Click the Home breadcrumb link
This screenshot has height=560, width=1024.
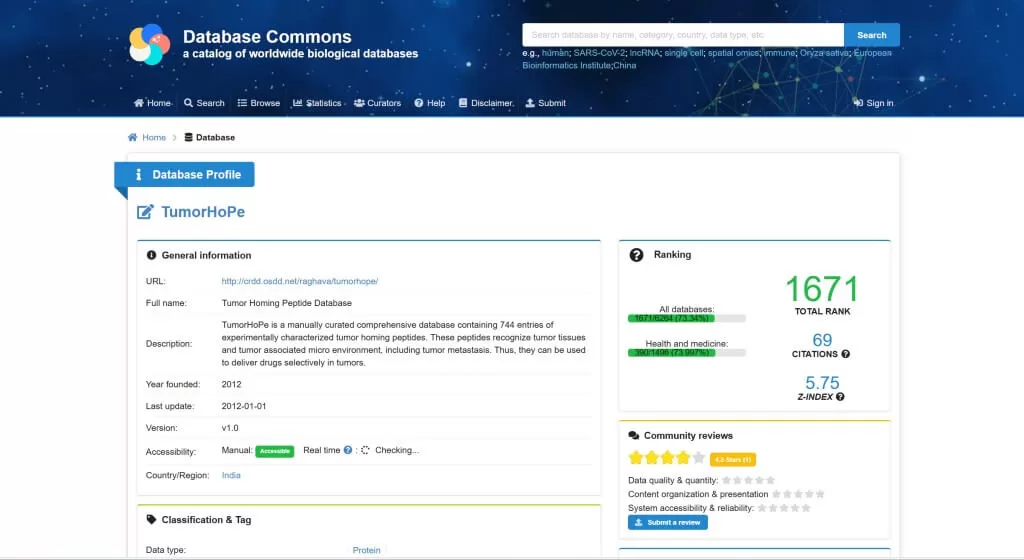pyautogui.click(x=154, y=137)
